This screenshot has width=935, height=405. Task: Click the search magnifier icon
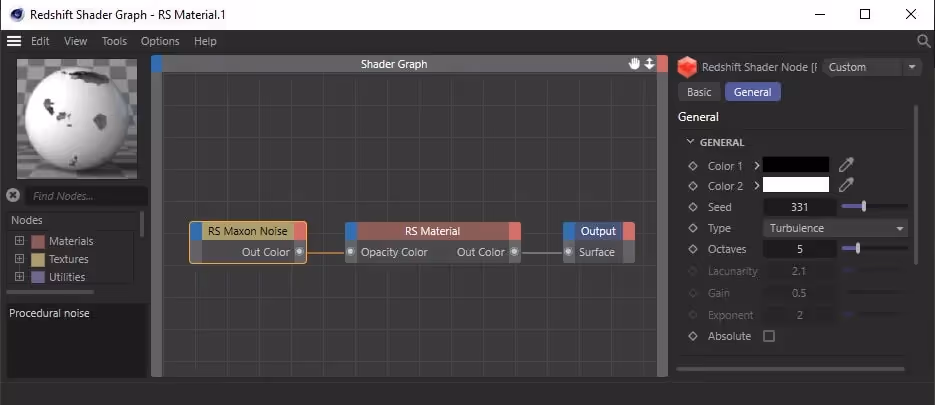[x=923, y=41]
